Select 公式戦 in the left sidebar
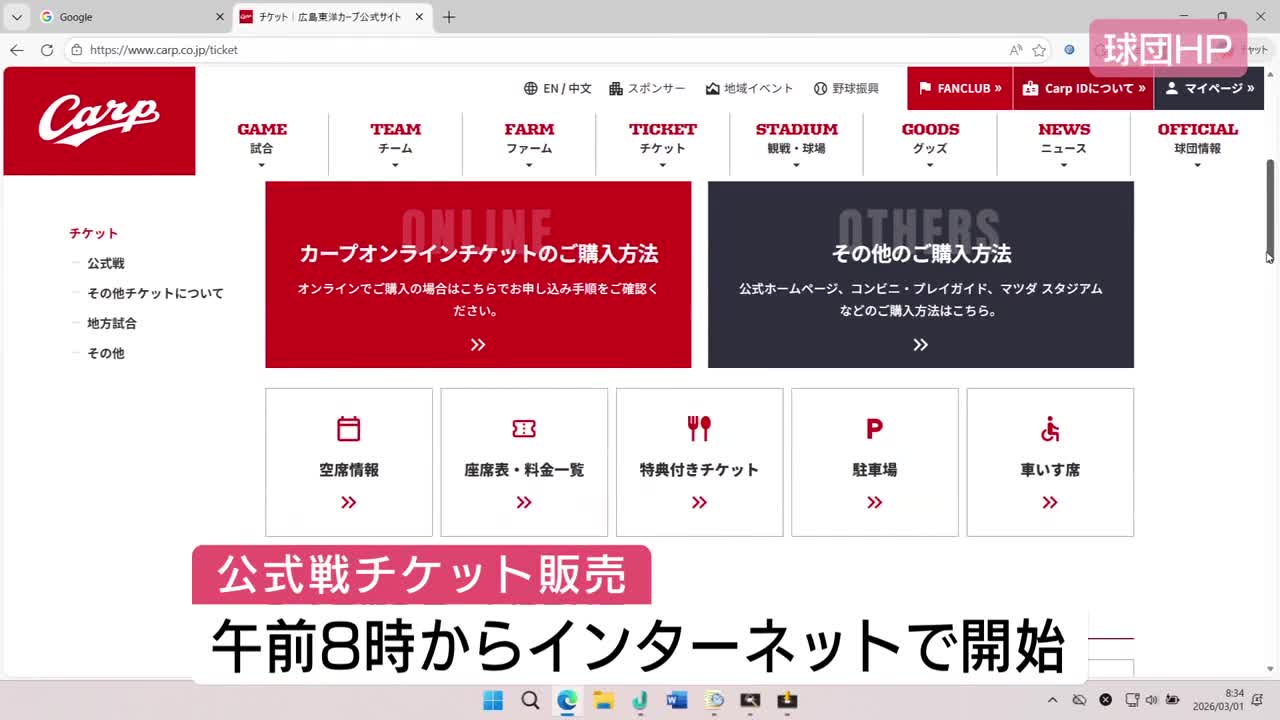Screen dimensions: 1280x720 coord(106,263)
